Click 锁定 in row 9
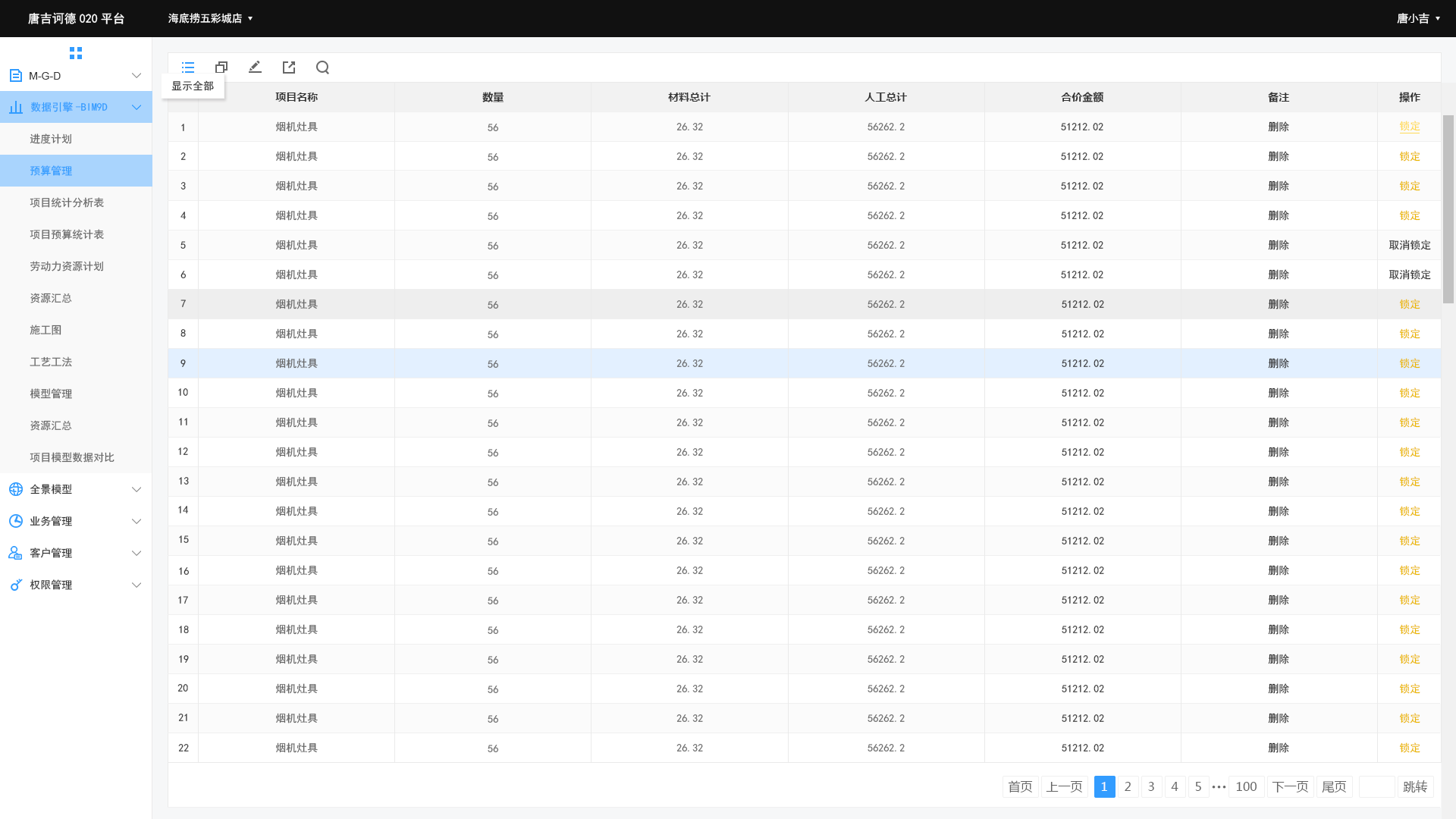This screenshot has height=819, width=1456. (x=1409, y=363)
